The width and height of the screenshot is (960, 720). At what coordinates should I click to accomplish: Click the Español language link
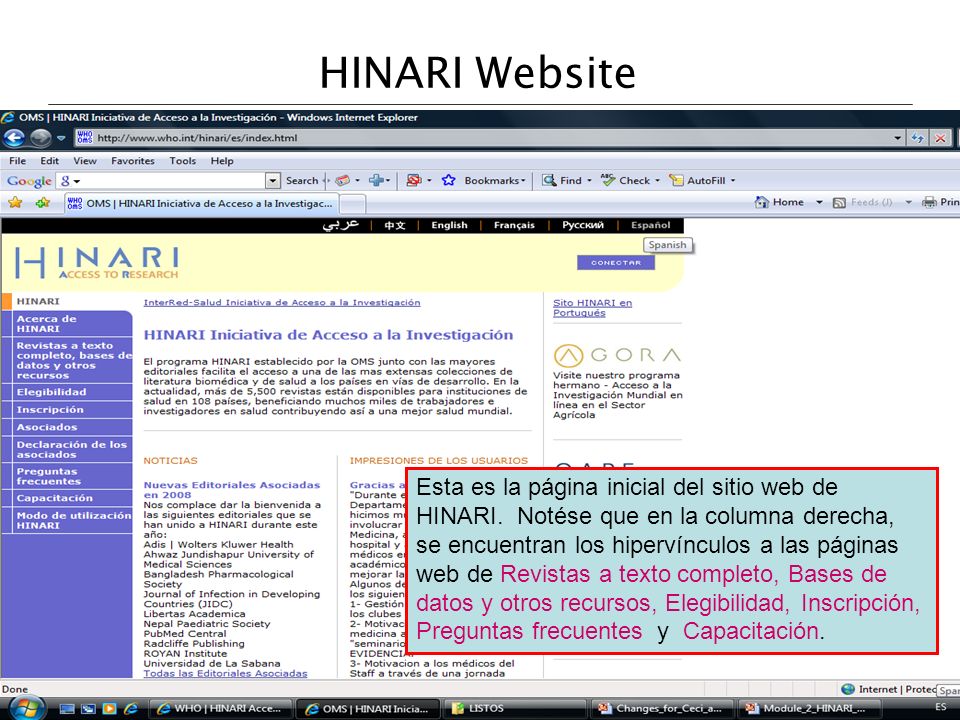pos(651,225)
